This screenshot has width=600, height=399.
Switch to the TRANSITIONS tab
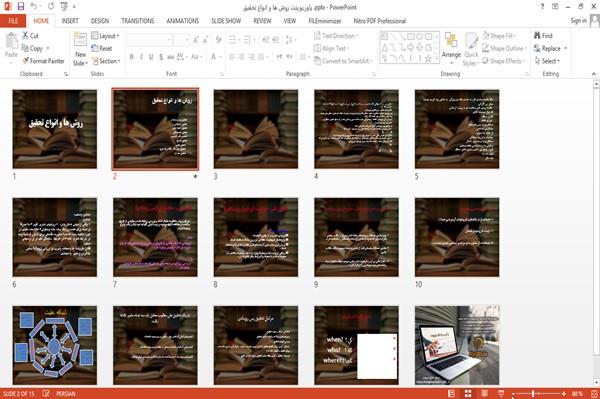pos(138,21)
